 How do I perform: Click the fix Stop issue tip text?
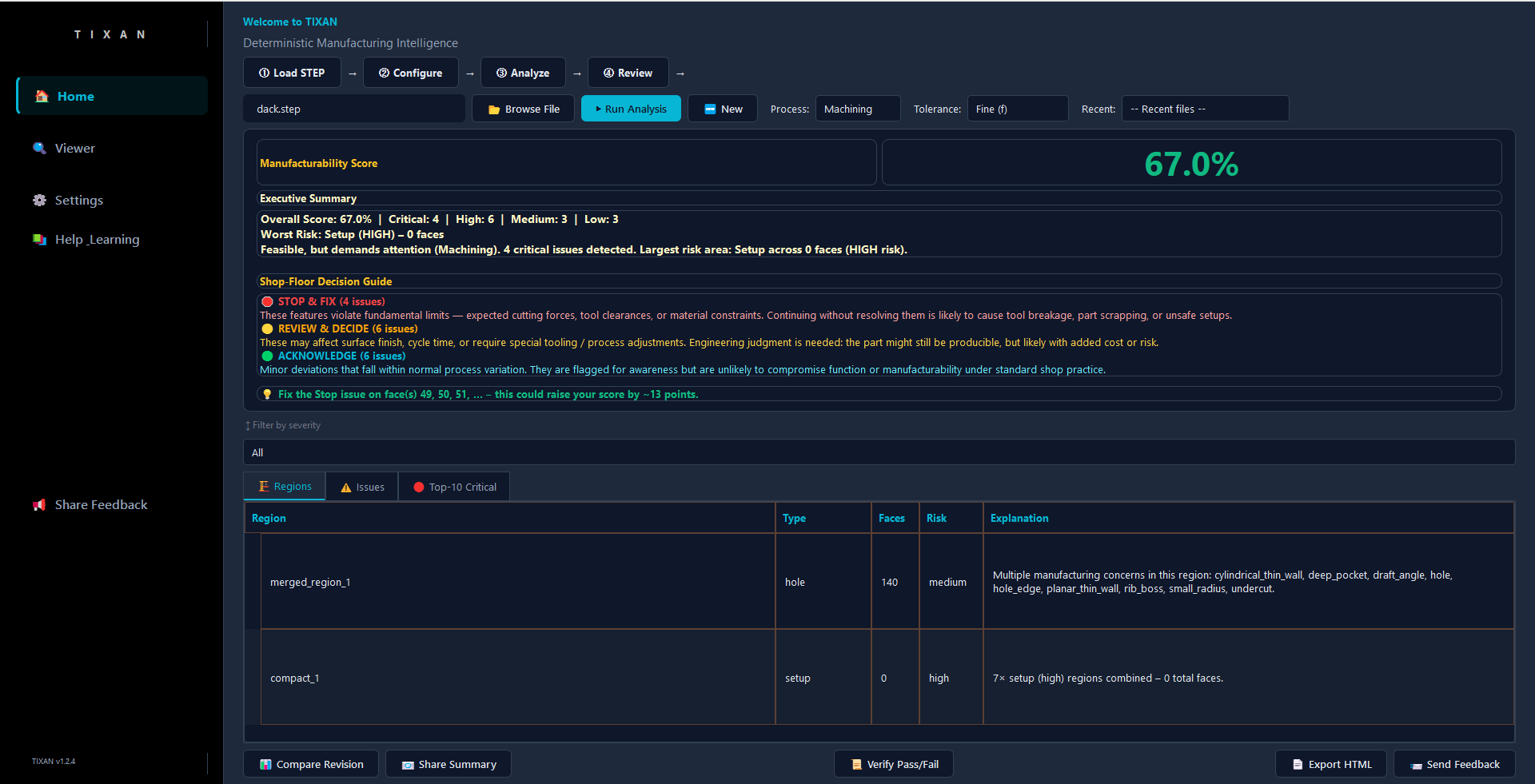click(x=488, y=394)
